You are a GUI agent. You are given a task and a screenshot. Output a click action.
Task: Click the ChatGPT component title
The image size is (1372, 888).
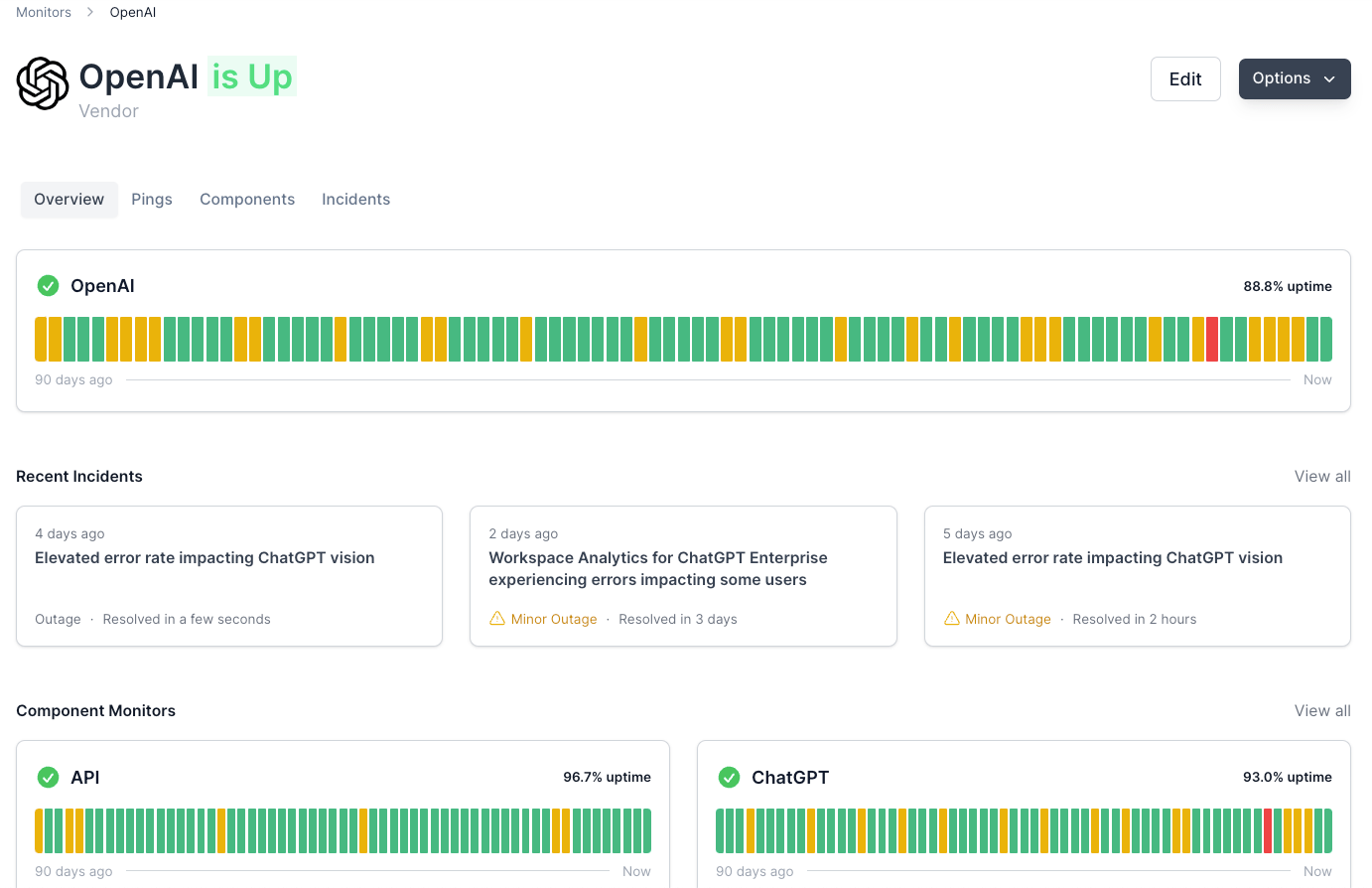click(790, 778)
